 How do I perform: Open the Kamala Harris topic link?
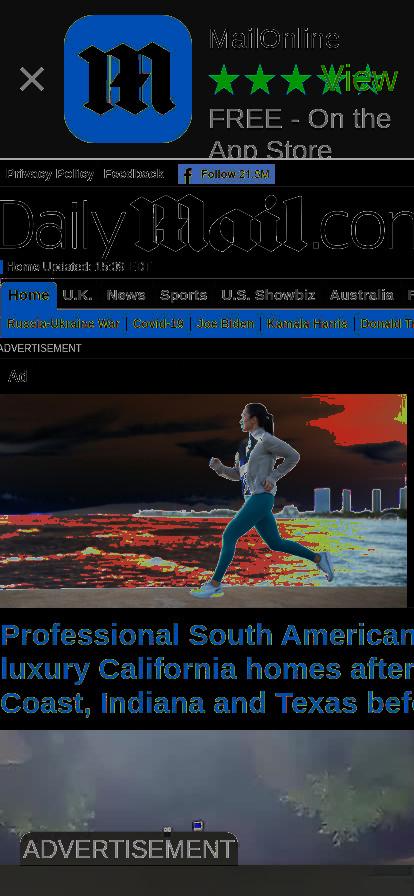307,323
